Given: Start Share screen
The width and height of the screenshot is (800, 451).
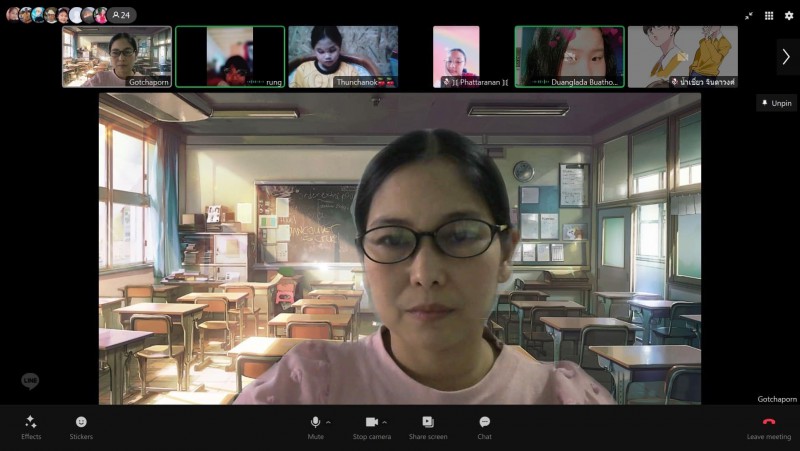Looking at the screenshot, I should coord(428,427).
